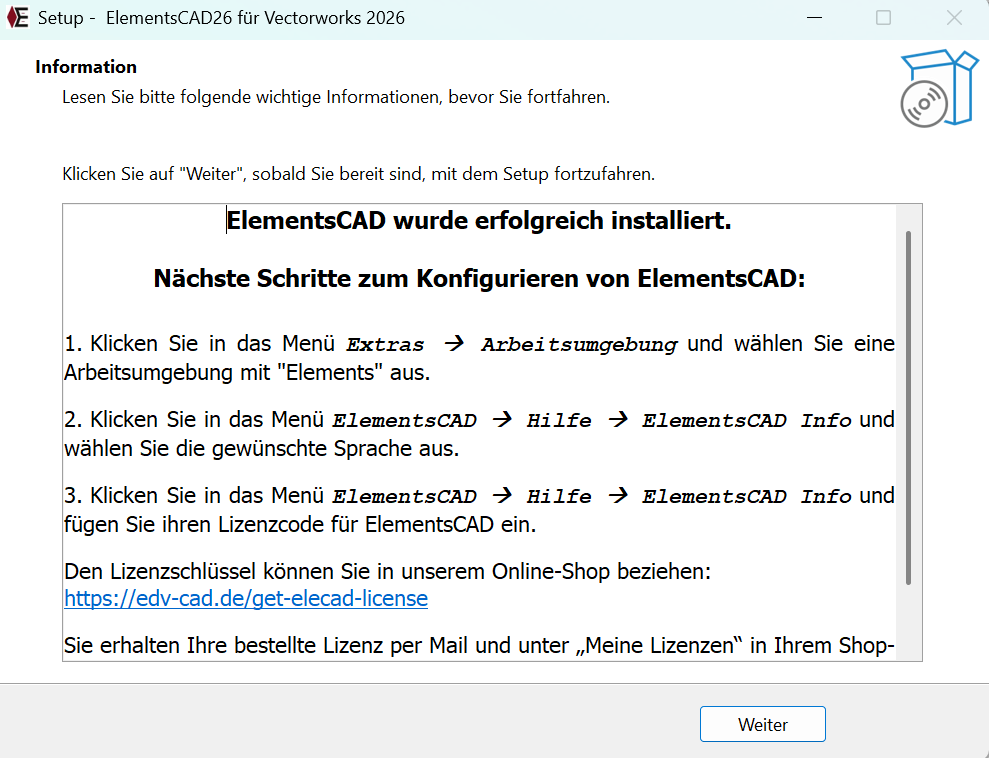
Task: Click the Setup window title text
Action: click(221, 18)
